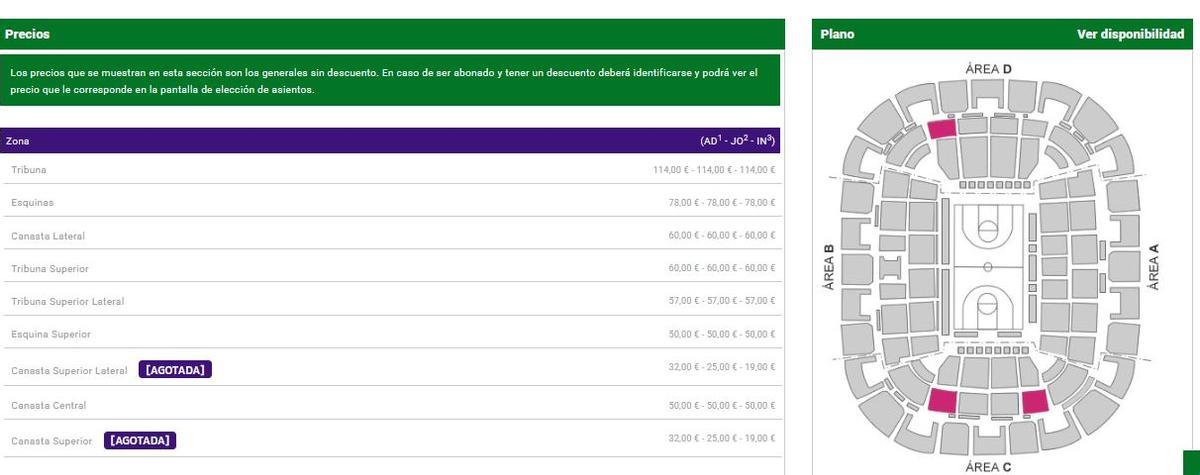Viewport: 1200px width, 475px height.
Task: Click the AGOTADA badge on the Canasta Superior row
Action: 140,440
